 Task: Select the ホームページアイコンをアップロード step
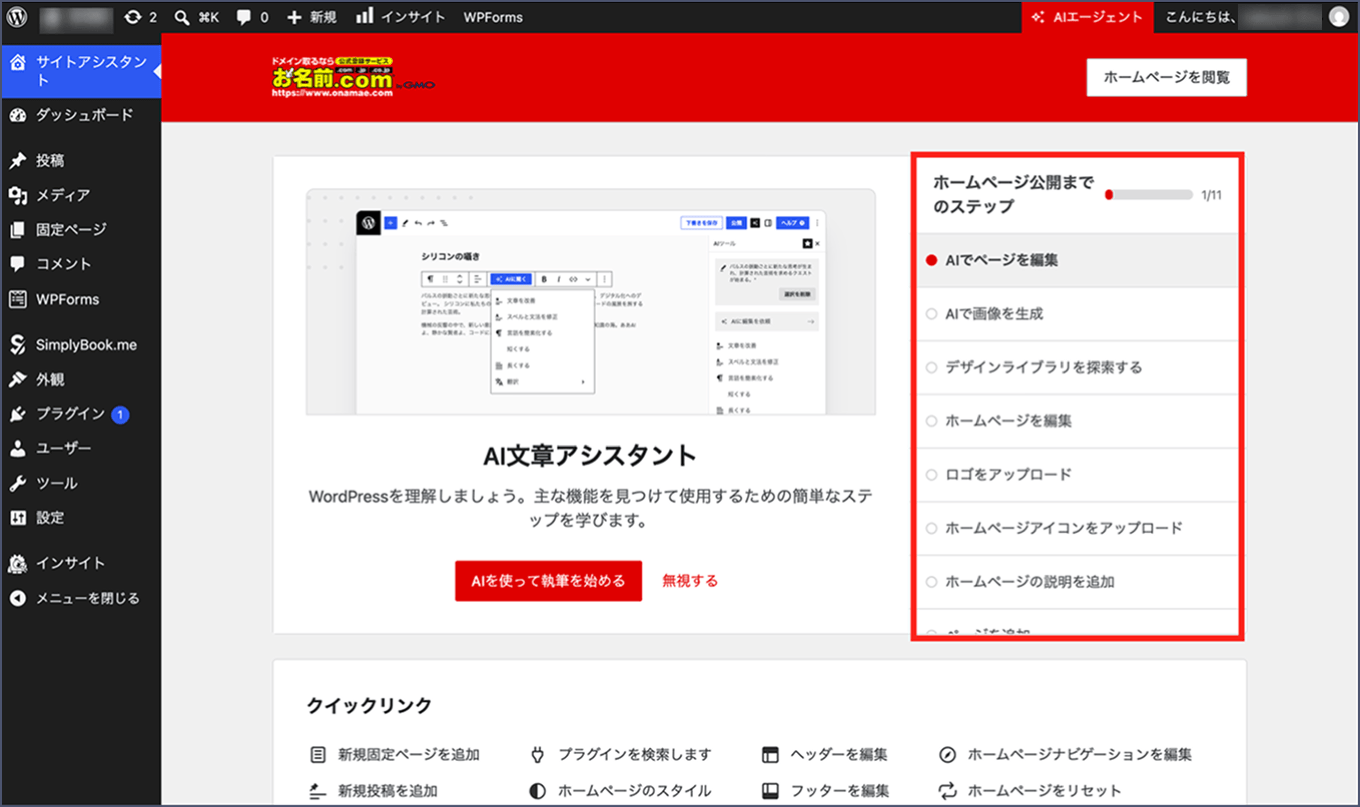pos(1078,528)
